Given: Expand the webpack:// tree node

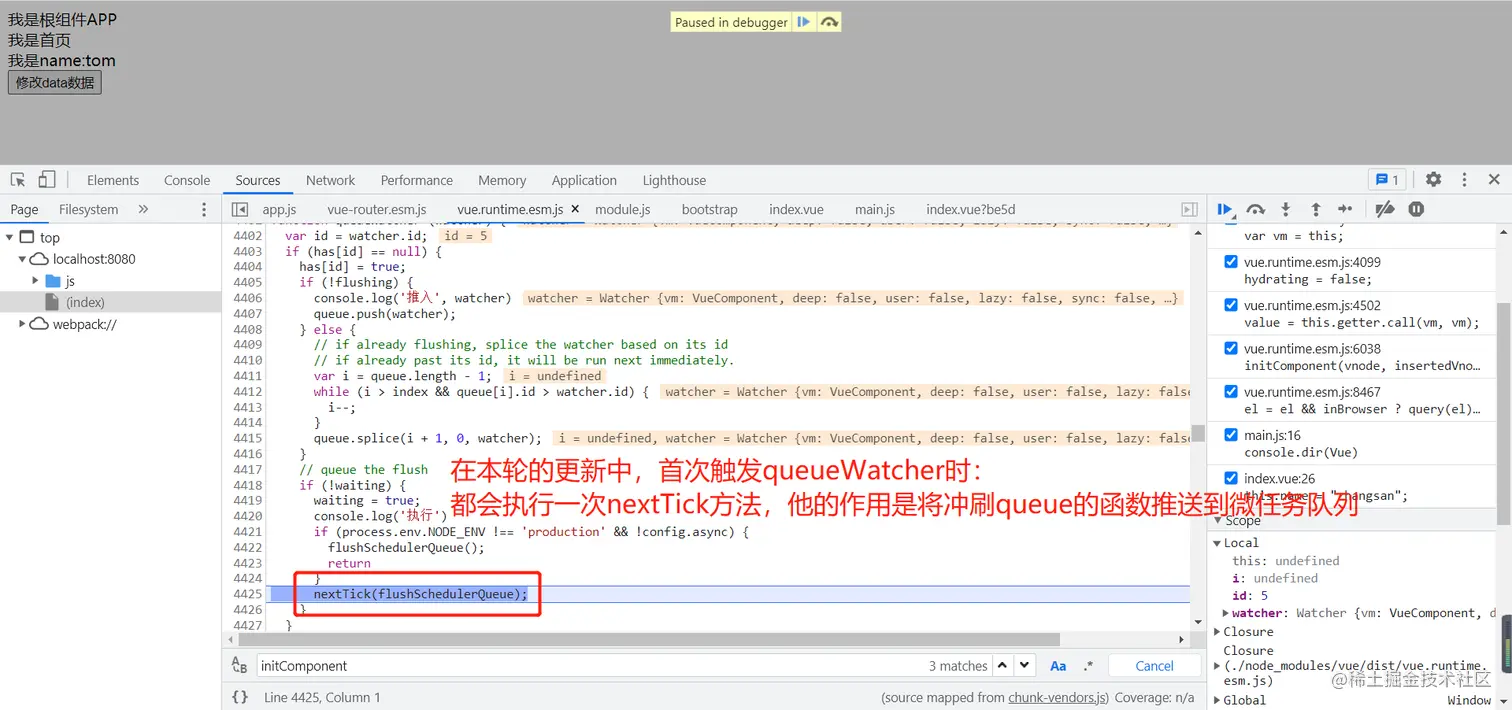Looking at the screenshot, I should [x=23, y=324].
